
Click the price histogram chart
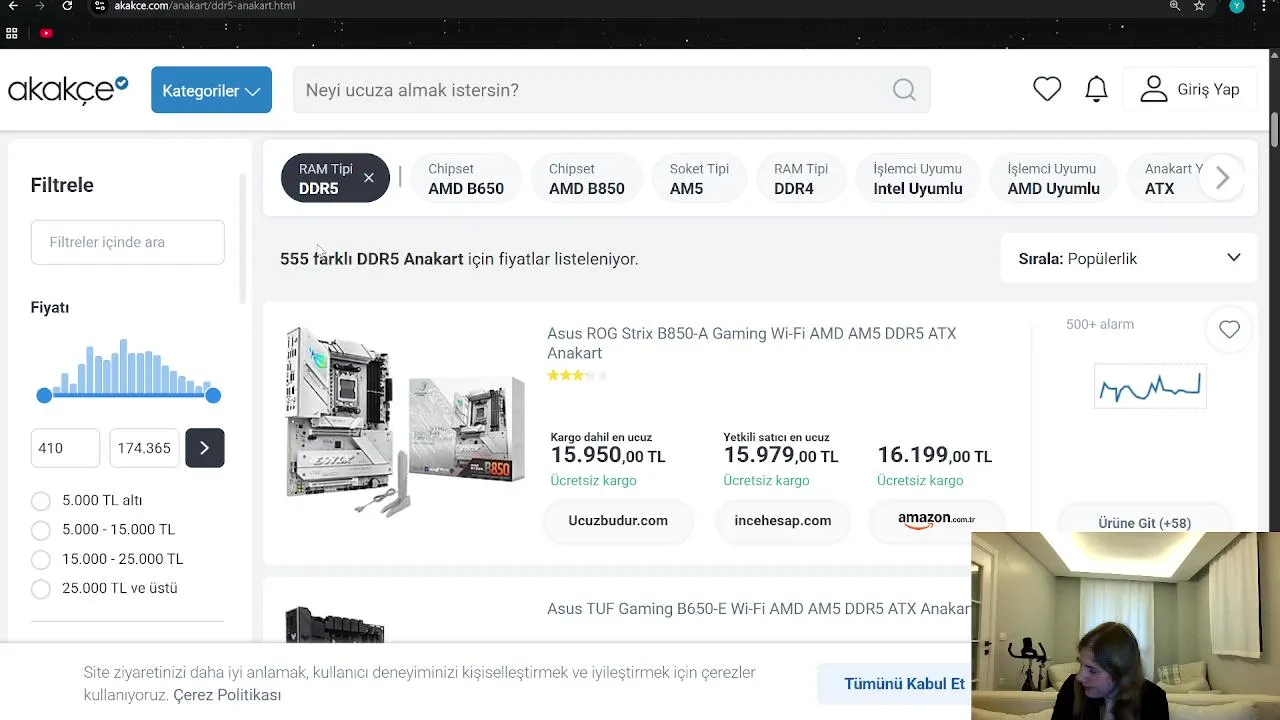pyautogui.click(x=128, y=366)
